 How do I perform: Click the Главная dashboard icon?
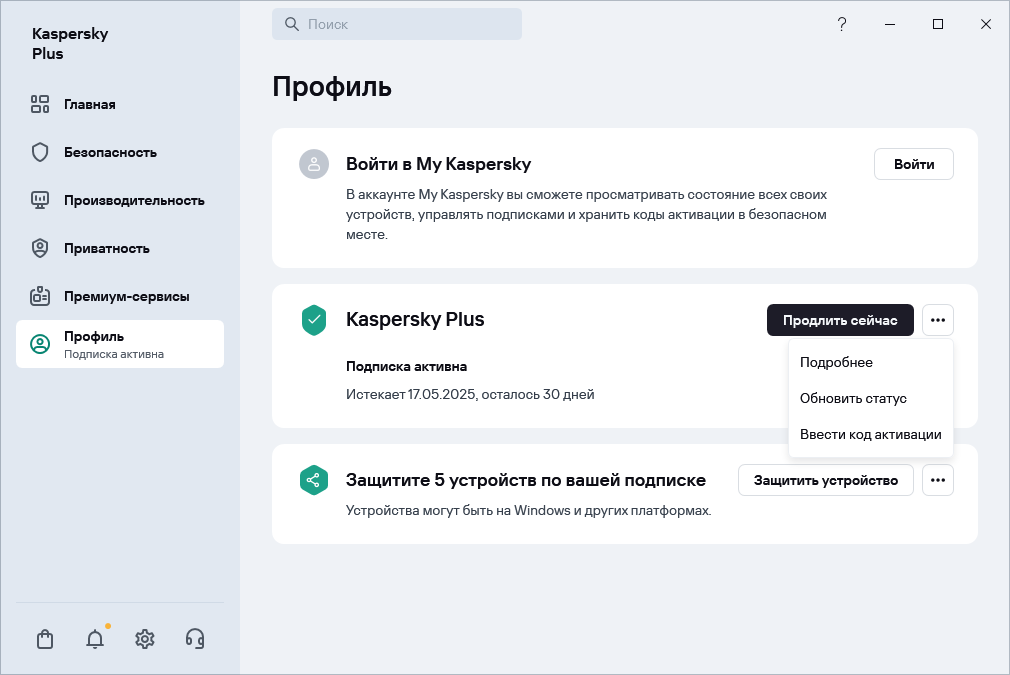click(x=40, y=104)
